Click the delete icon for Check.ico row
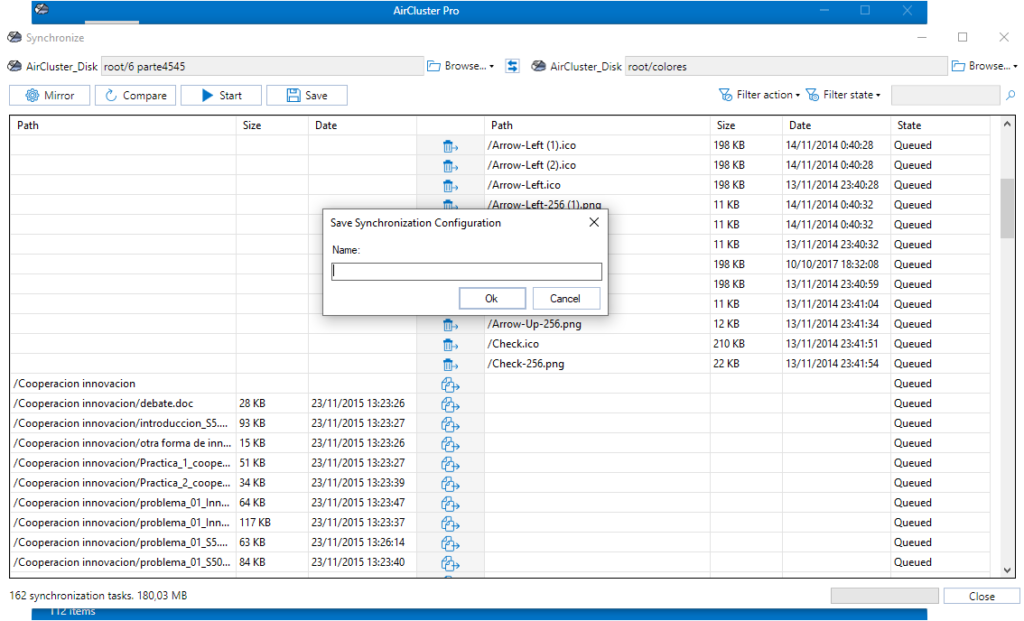Viewport: 1024px width, 621px height. coord(450,344)
